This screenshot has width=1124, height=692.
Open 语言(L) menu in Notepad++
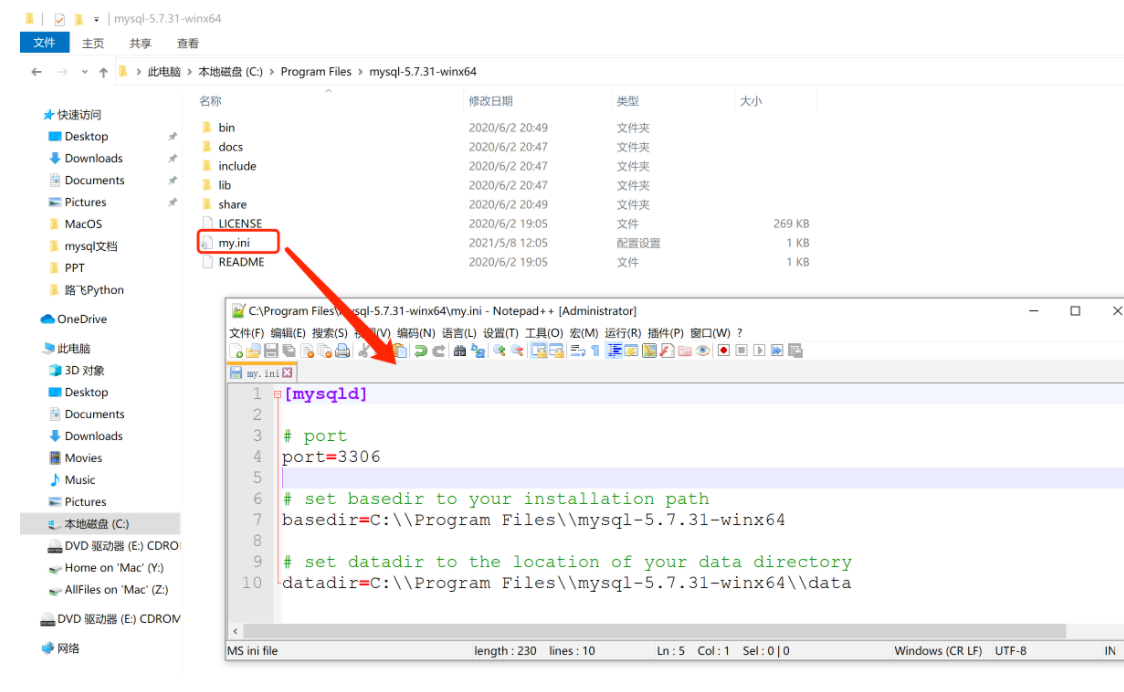(459, 333)
